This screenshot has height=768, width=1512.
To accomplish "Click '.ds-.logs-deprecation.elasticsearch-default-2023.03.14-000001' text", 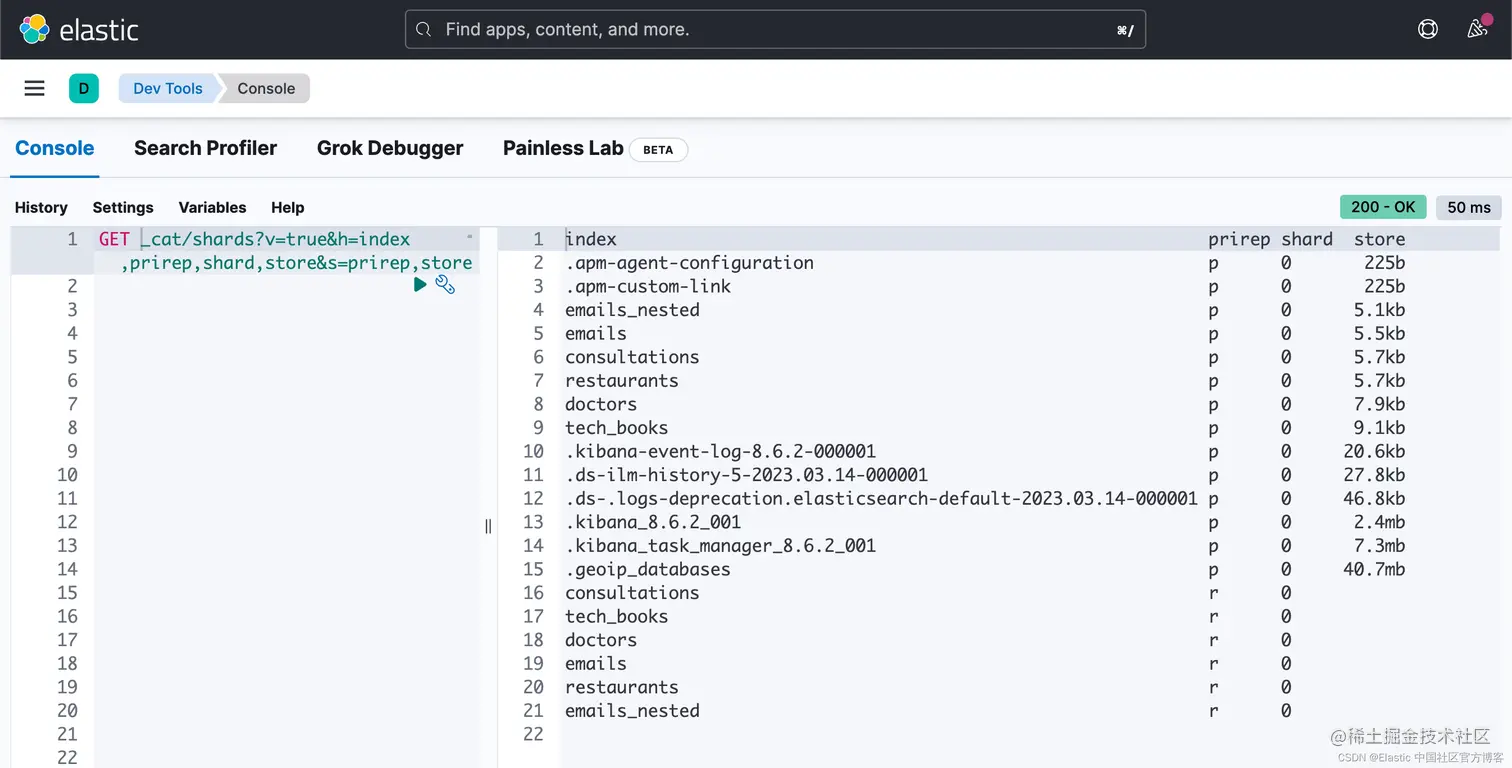I will [881, 498].
